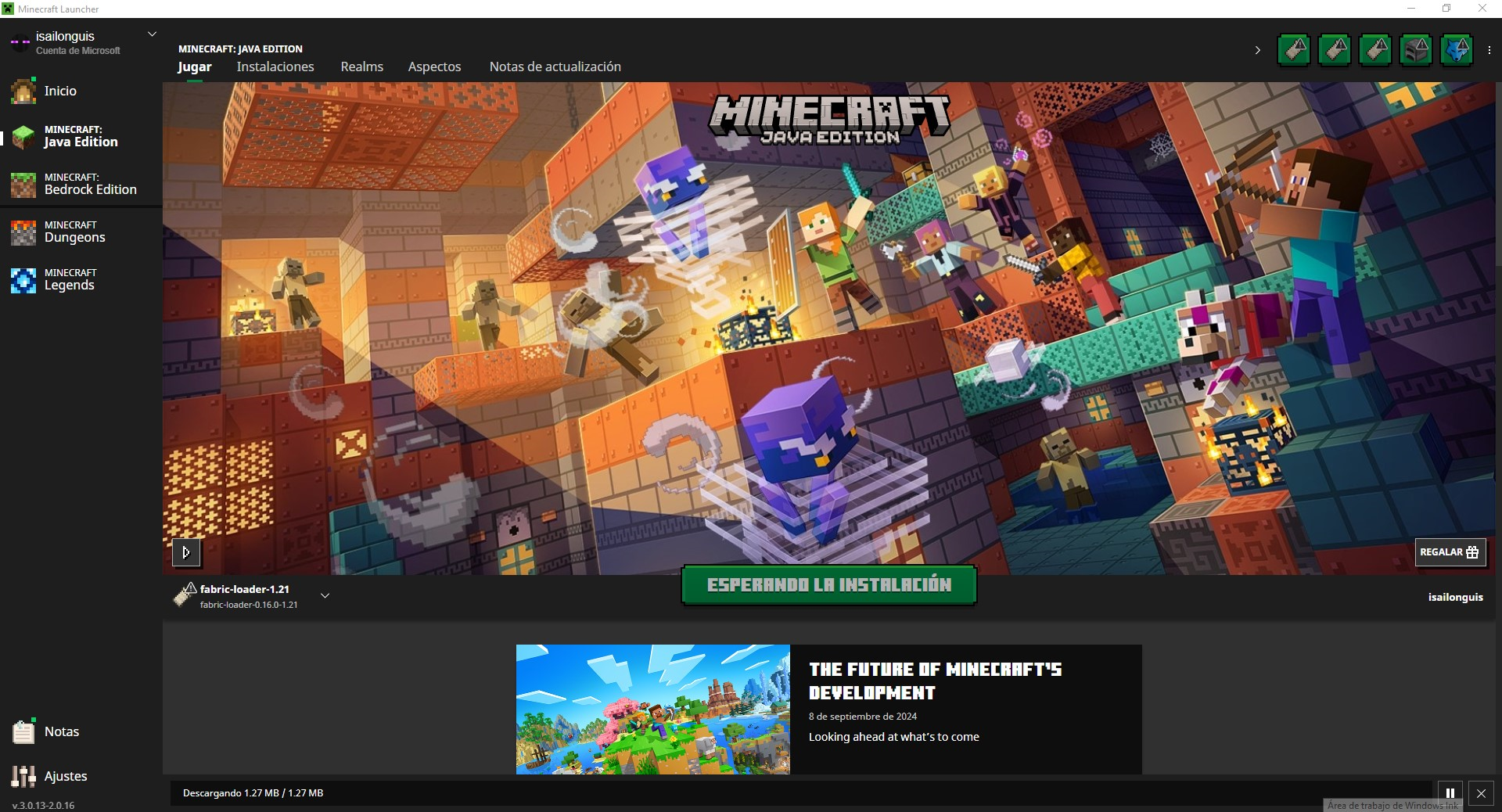Switch to the Instalaciones tab
Screen dimensions: 1502x812
point(275,67)
